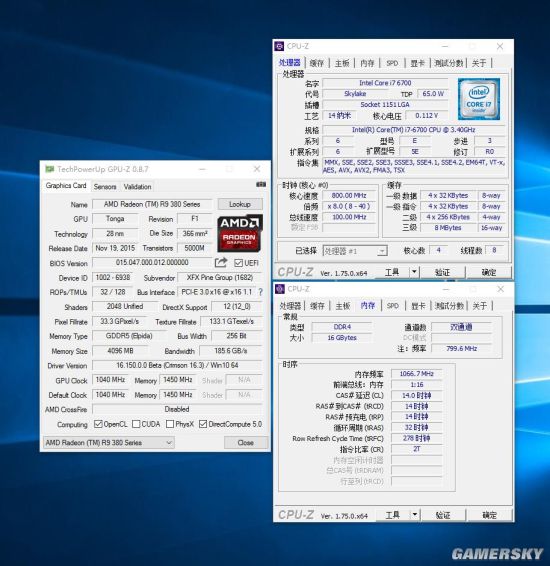Viewport: 550px width, 566px height.
Task: Toggle the OpenCL checkbox
Action: pyautogui.click(x=98, y=424)
